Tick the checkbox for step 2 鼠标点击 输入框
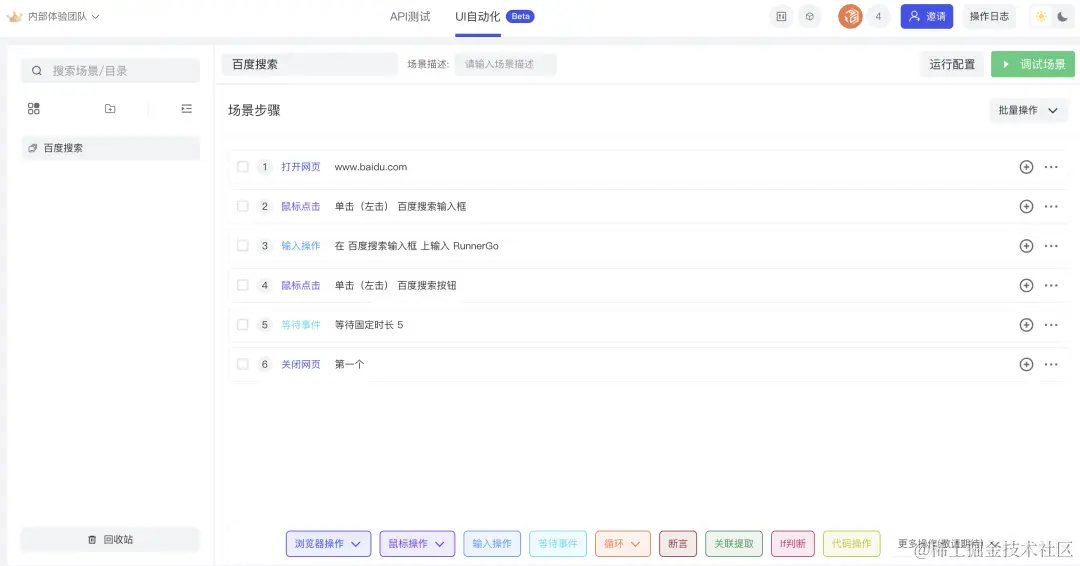1080x566 pixels. point(242,206)
